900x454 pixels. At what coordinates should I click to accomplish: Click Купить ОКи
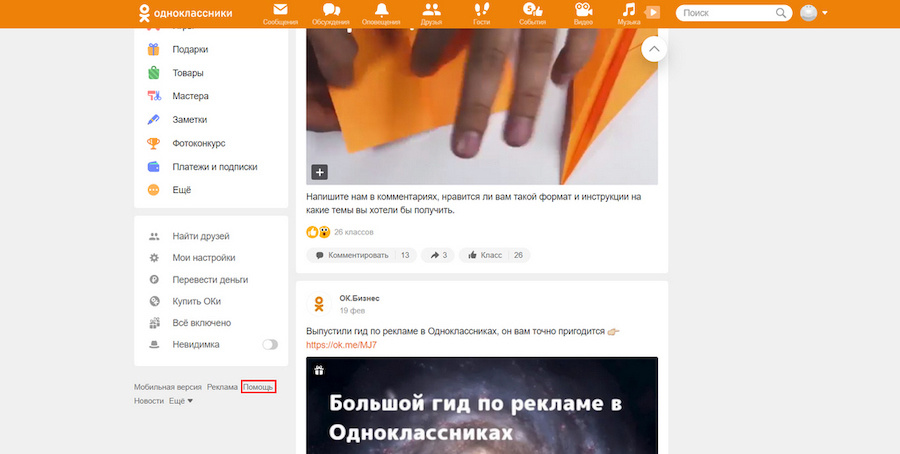click(x=196, y=301)
